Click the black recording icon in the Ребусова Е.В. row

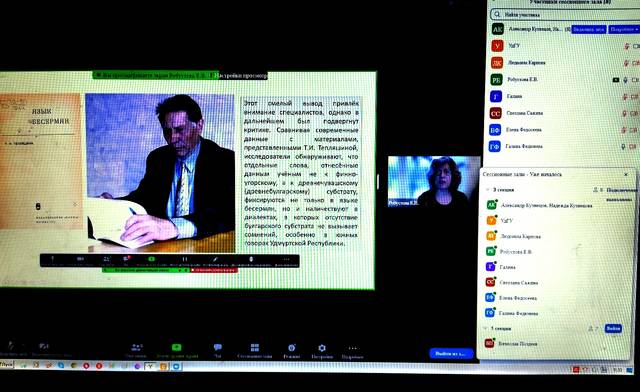click(x=616, y=80)
